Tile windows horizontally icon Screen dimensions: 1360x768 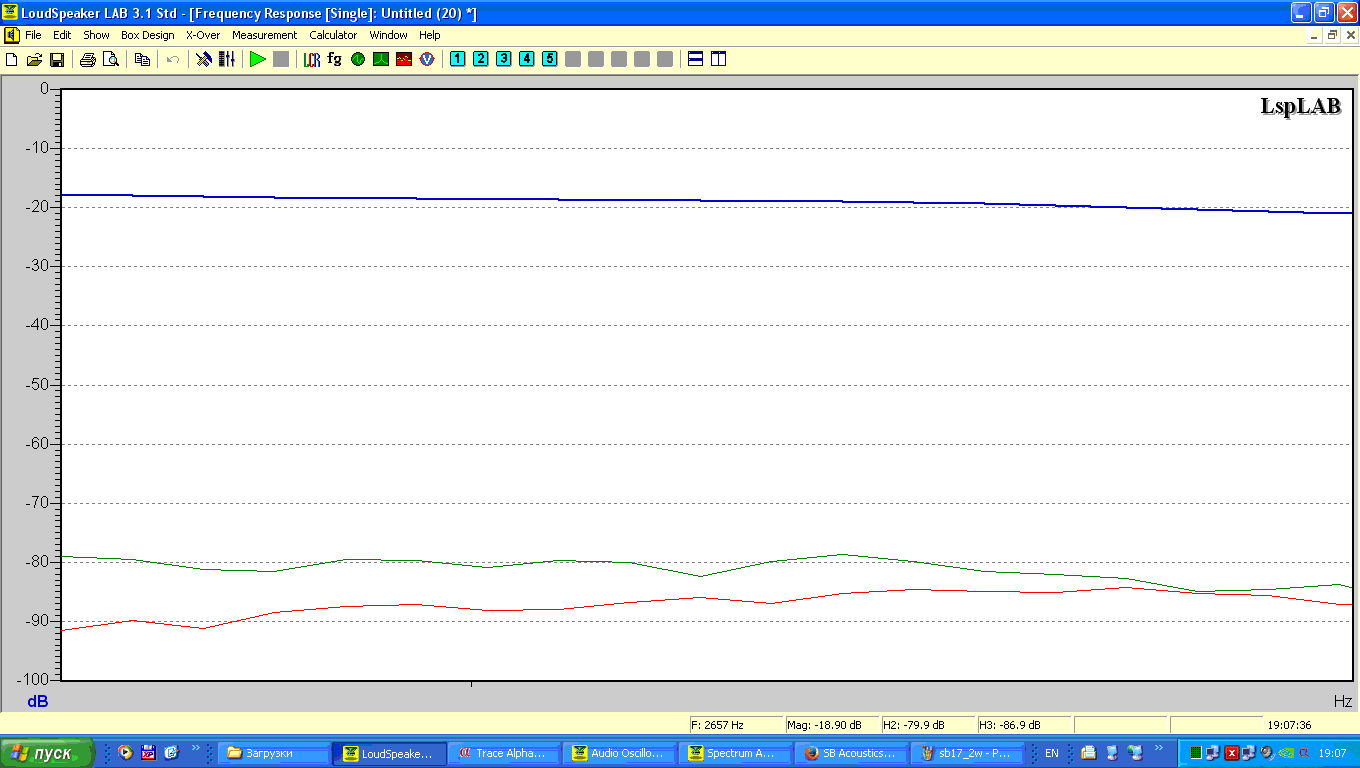(696, 59)
